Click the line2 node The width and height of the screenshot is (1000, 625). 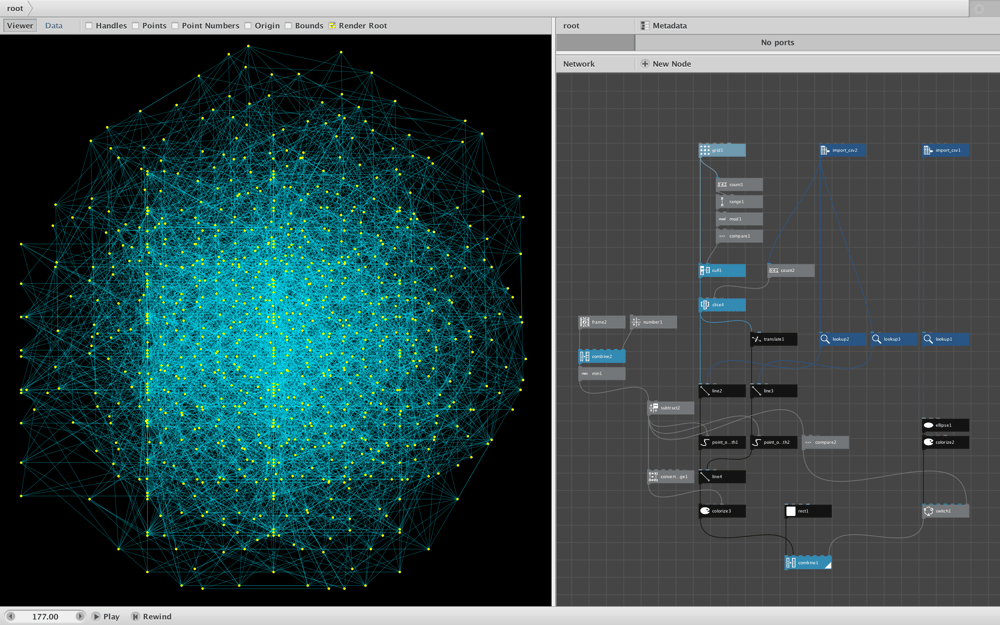722,391
